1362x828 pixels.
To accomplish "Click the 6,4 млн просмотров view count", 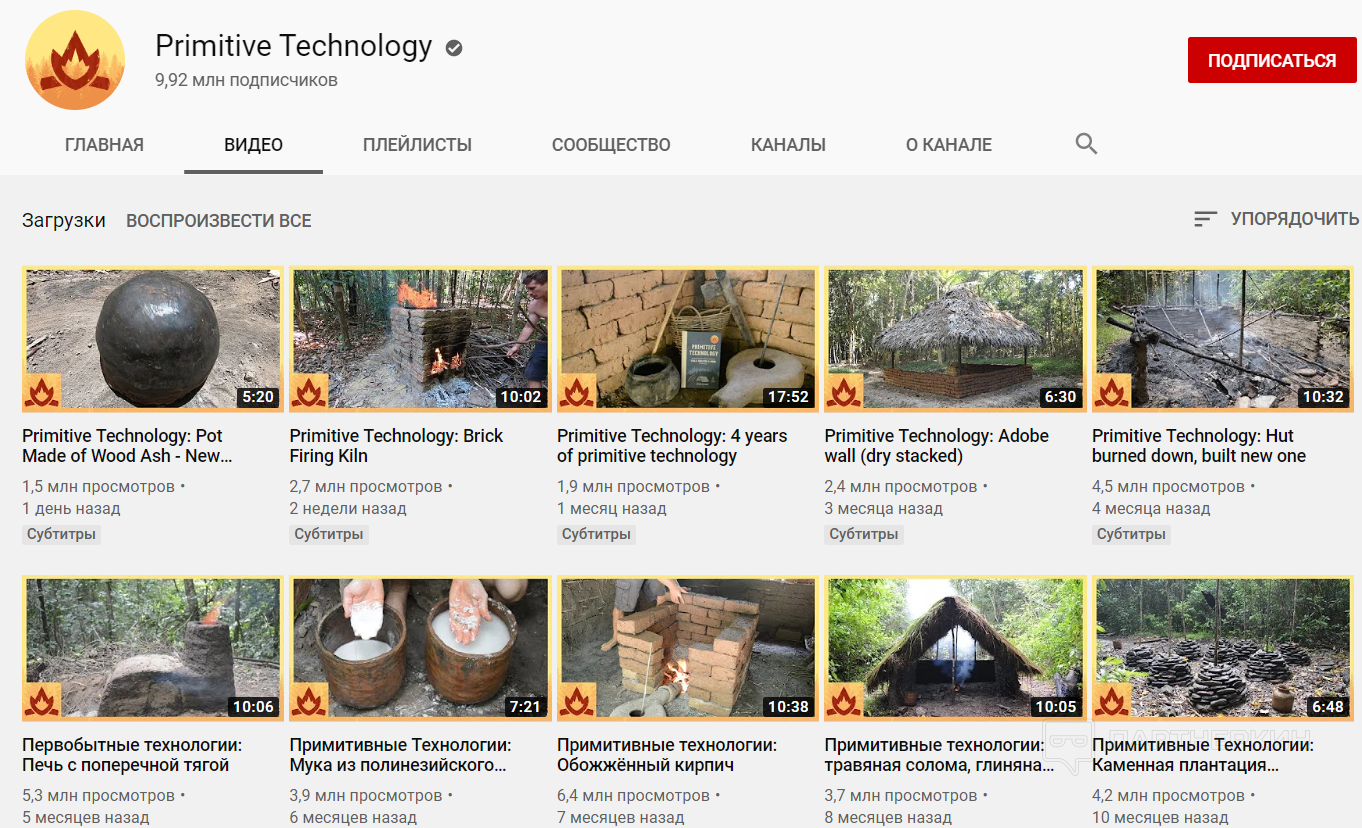I will [633, 796].
